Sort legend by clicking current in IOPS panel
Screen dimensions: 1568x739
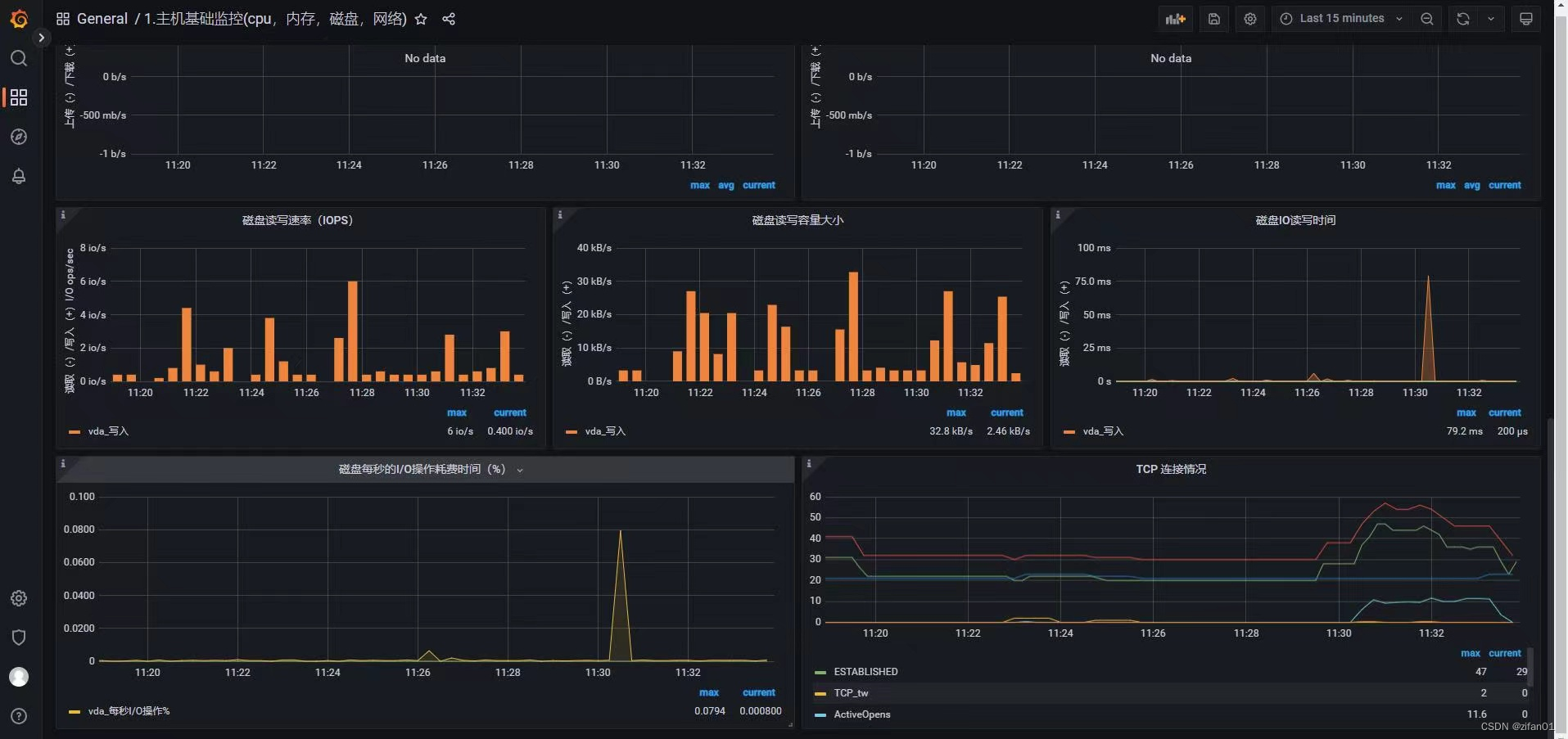click(508, 412)
